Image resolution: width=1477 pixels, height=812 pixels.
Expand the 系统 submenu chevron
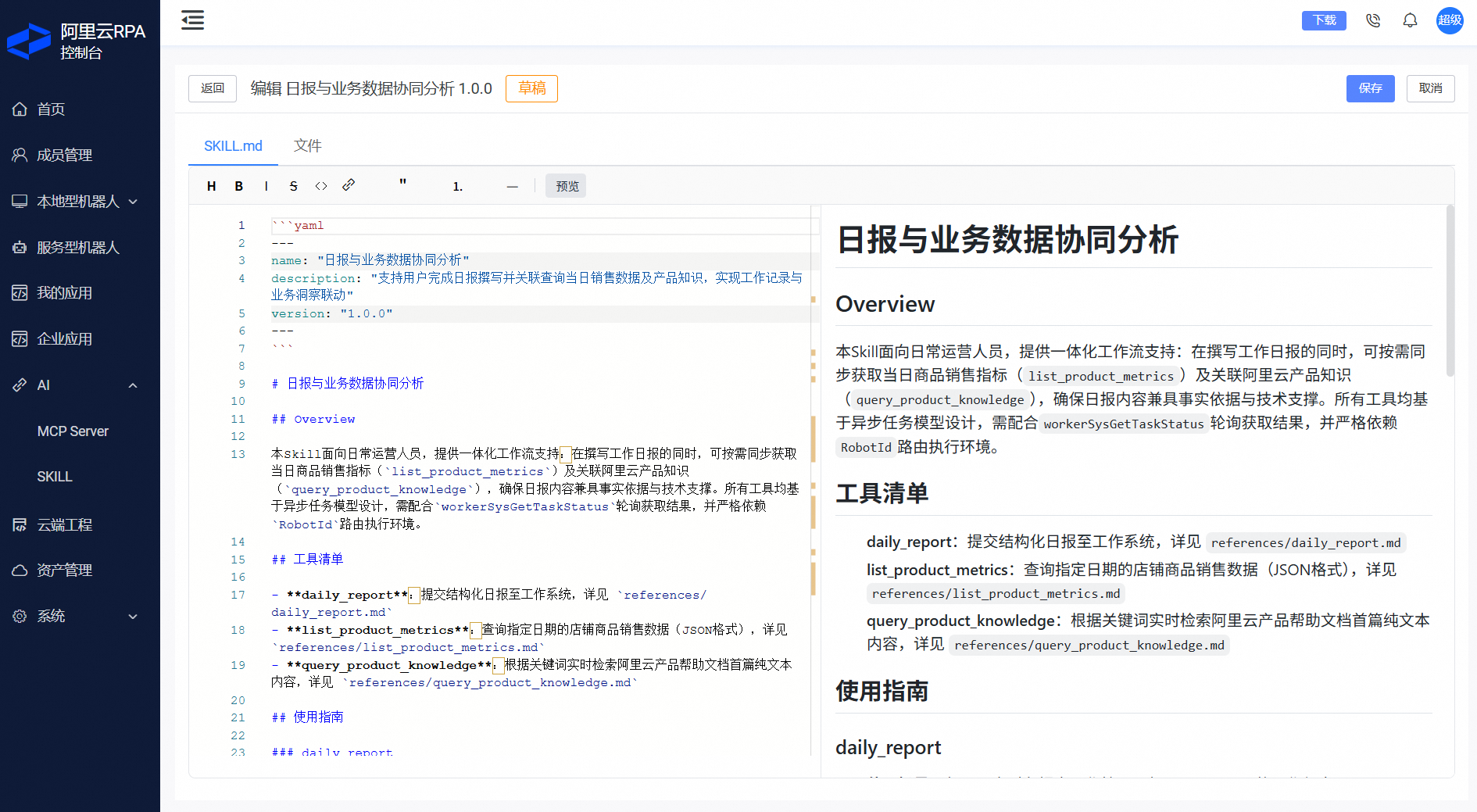[x=133, y=617]
